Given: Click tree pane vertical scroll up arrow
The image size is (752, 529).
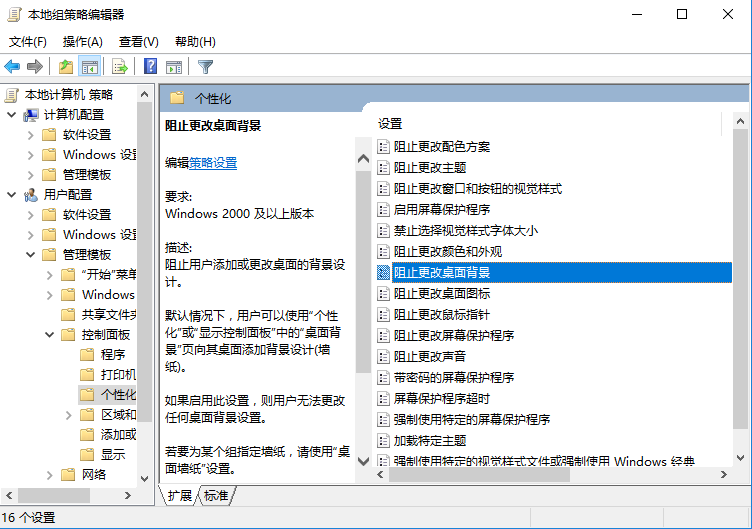Looking at the screenshot, I should click(x=144, y=94).
